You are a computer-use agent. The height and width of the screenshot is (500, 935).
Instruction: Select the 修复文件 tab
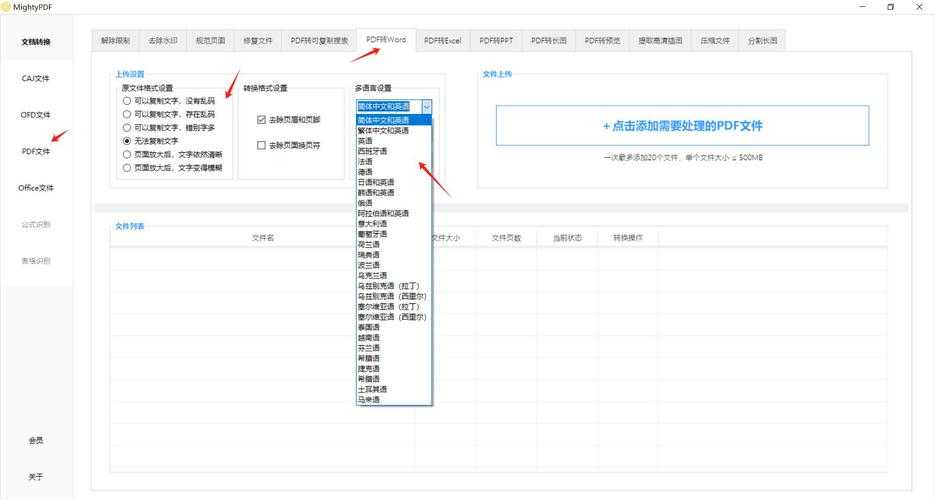[x=258, y=41]
